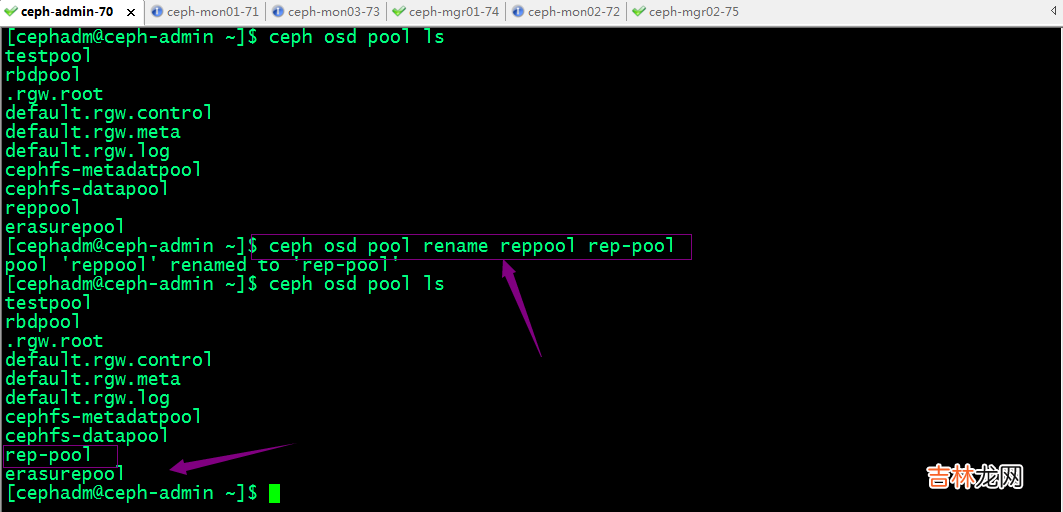Open the ceph-mon03-73 session tab

click(x=333, y=12)
